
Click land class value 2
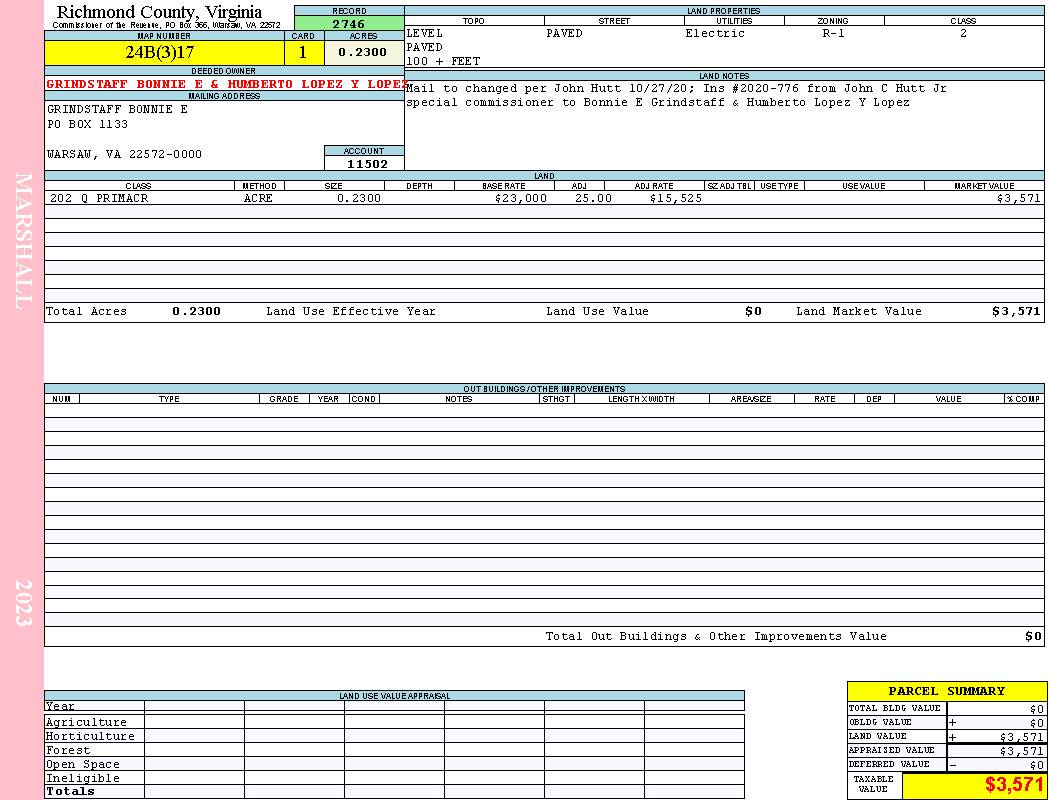coord(963,33)
